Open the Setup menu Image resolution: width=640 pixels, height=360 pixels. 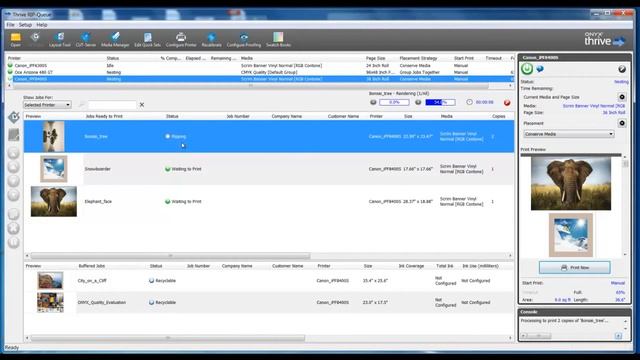tap(25, 25)
